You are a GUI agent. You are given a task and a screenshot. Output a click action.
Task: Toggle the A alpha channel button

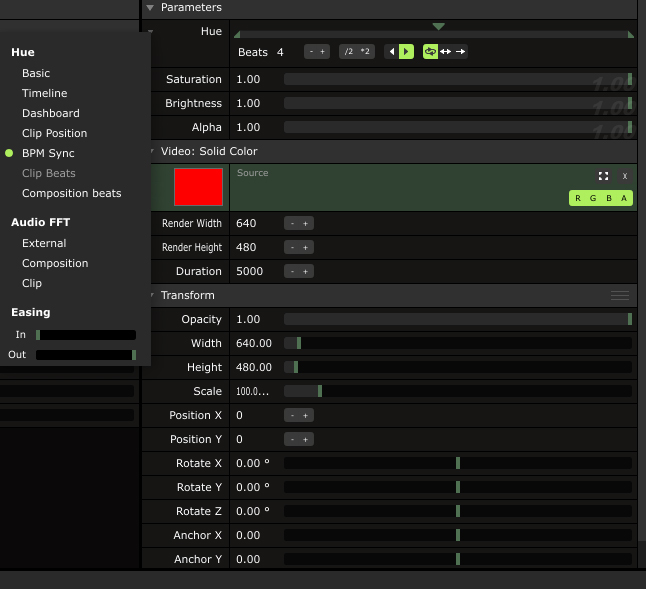(624, 199)
